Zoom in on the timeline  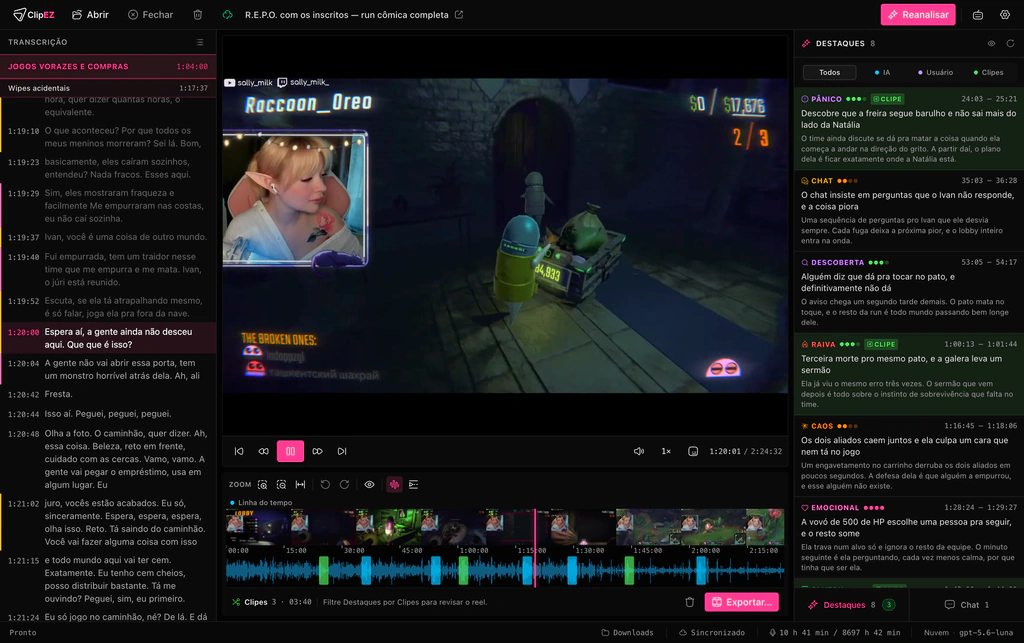263,484
